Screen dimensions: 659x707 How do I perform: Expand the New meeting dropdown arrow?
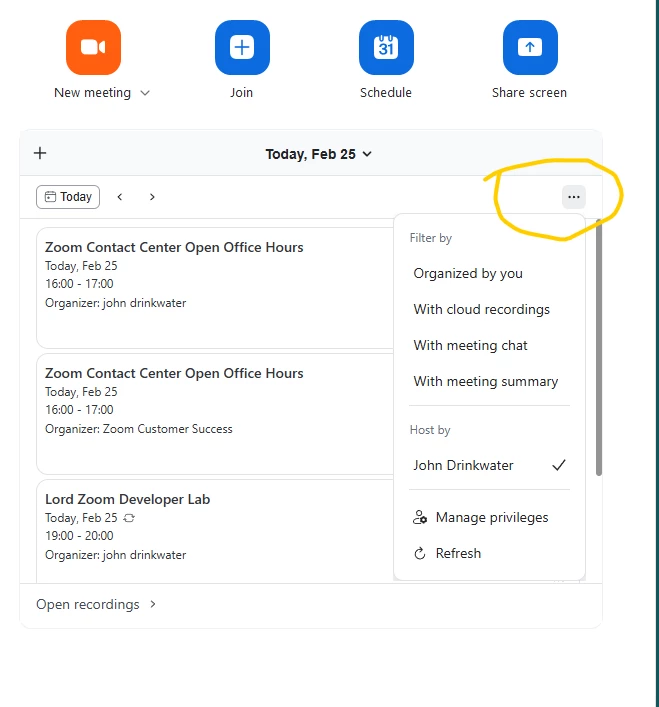point(145,93)
